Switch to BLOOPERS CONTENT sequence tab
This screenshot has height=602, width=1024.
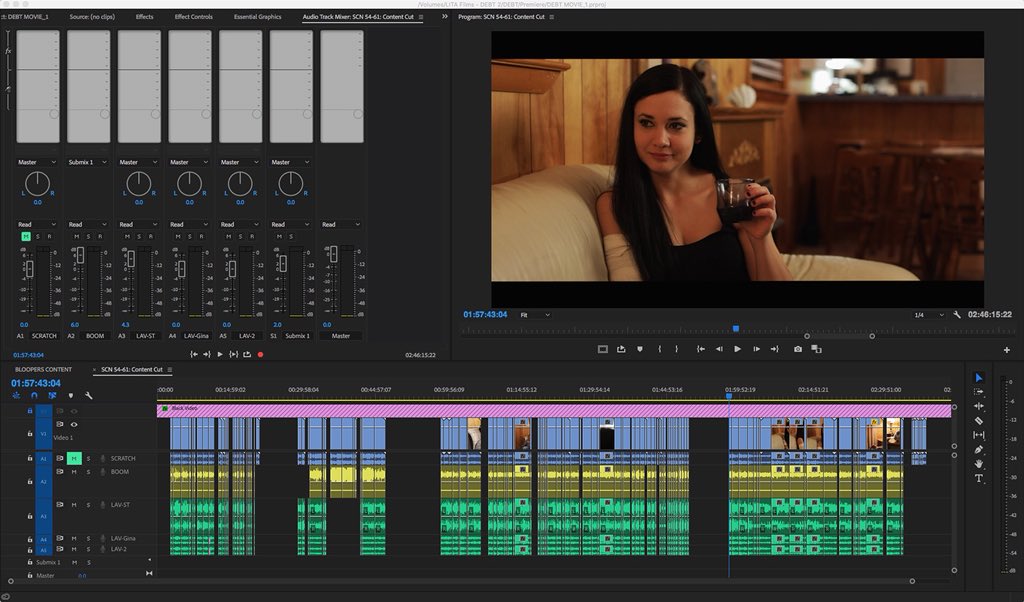pyautogui.click(x=43, y=370)
